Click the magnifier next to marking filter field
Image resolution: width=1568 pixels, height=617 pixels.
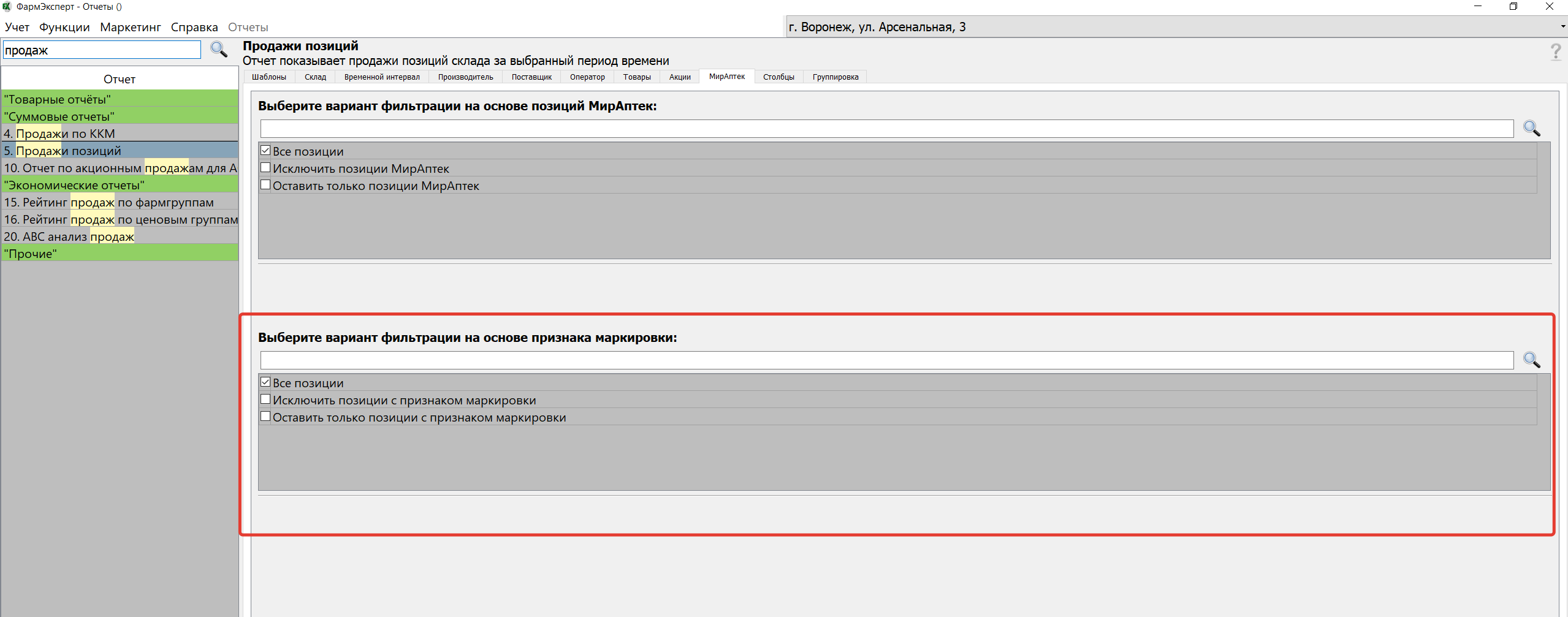pos(1531,360)
